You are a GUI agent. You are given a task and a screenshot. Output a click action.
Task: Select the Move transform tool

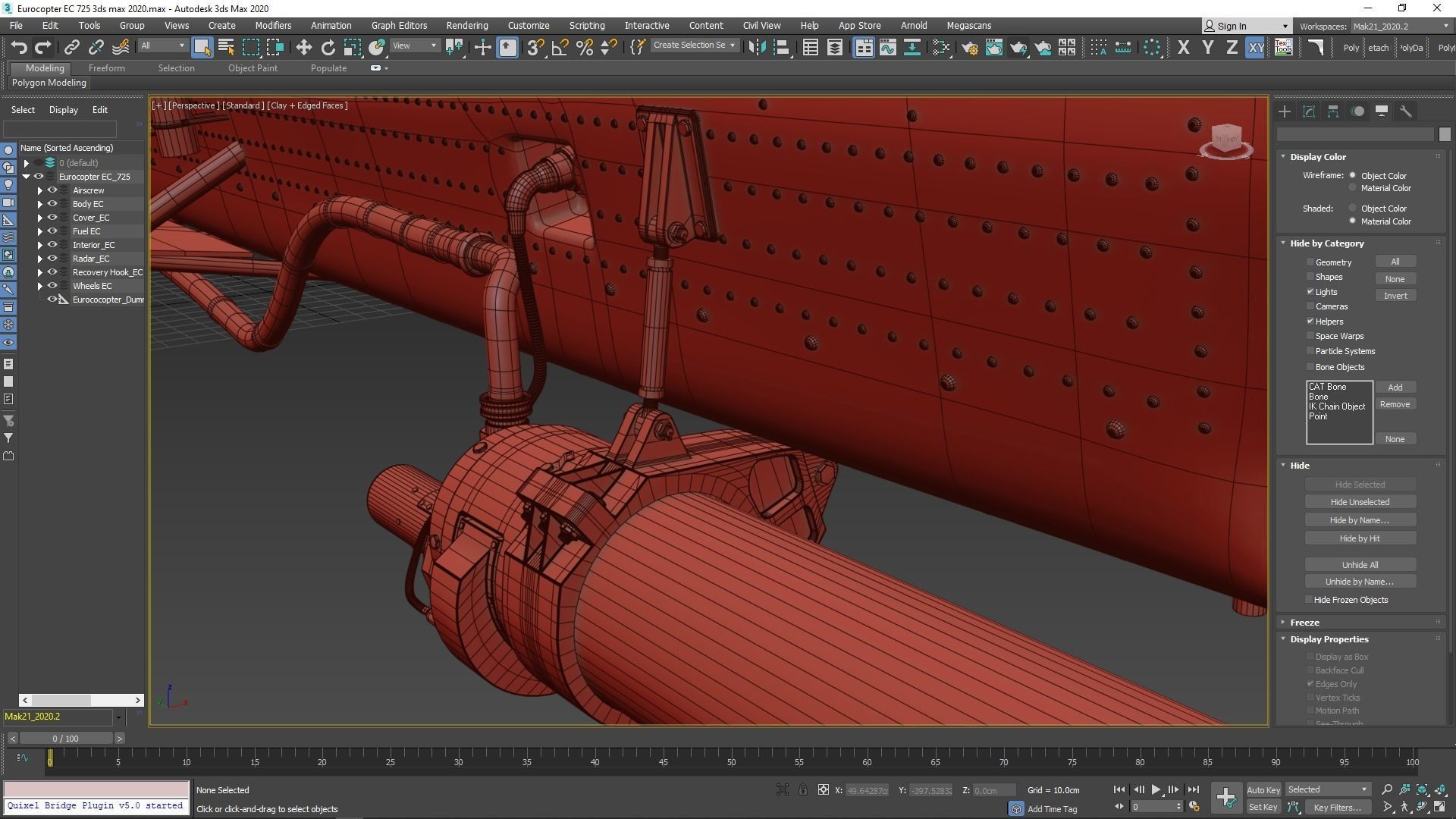[303, 48]
